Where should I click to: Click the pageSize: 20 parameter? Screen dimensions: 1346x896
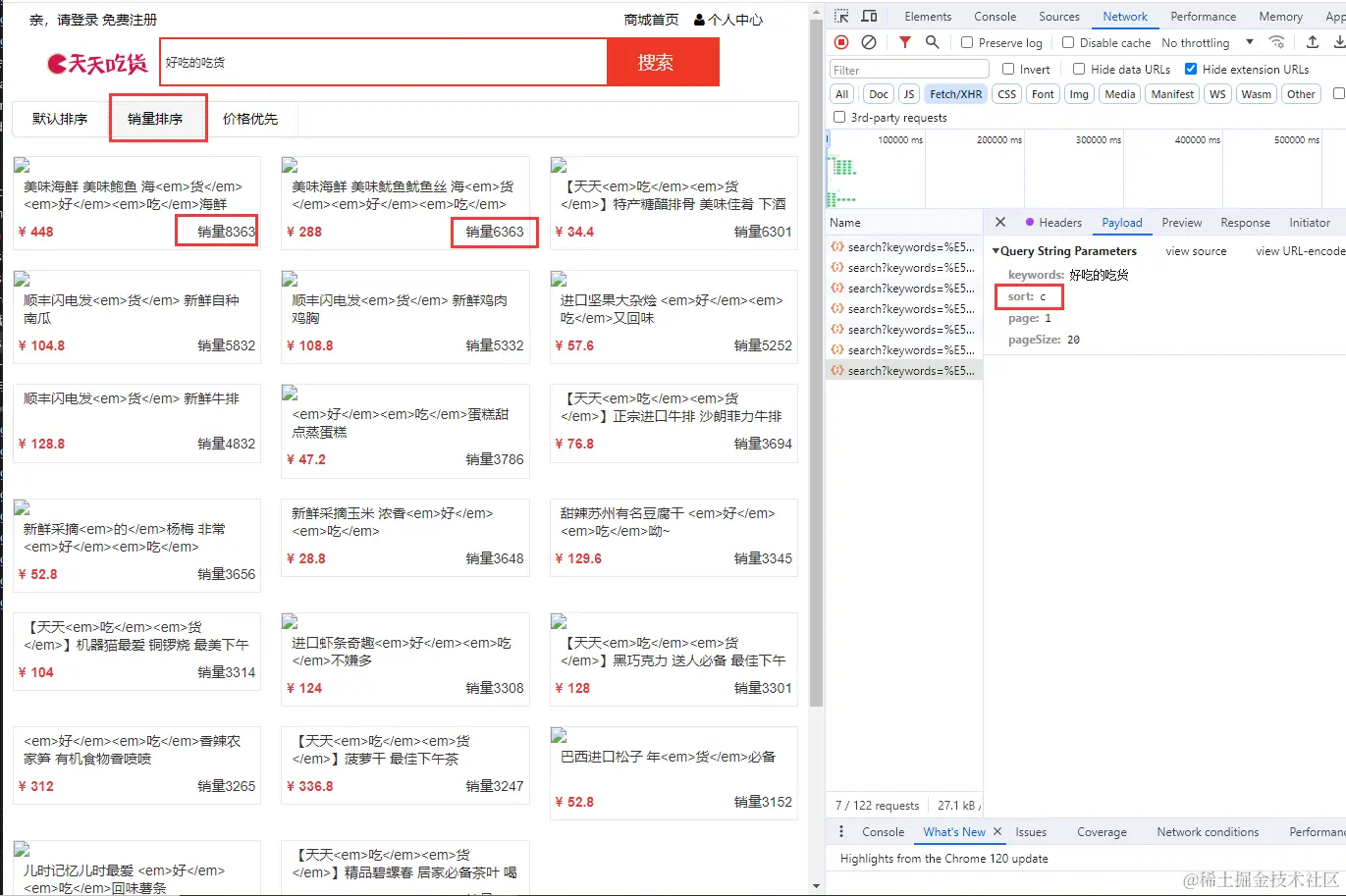pos(1044,340)
